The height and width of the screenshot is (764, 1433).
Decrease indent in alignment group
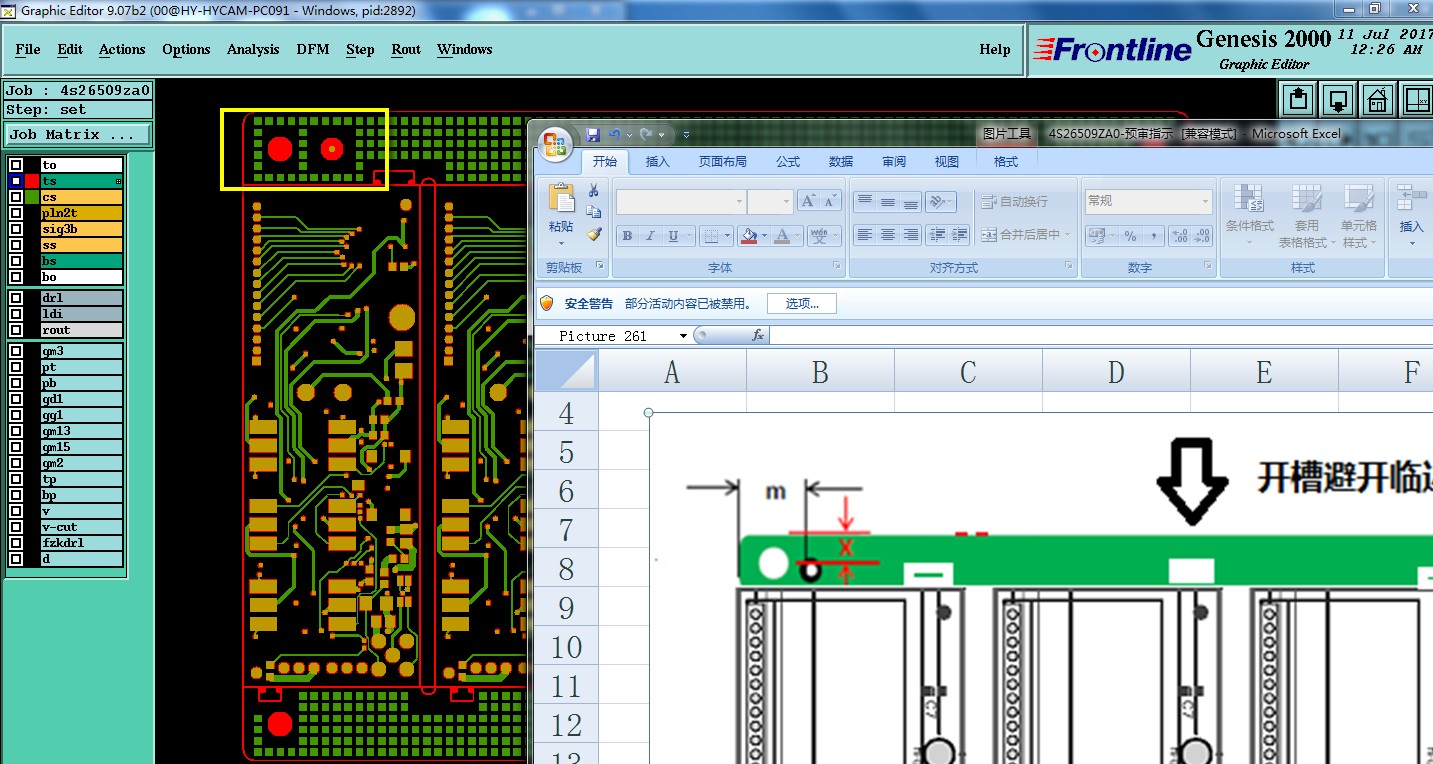(936, 235)
